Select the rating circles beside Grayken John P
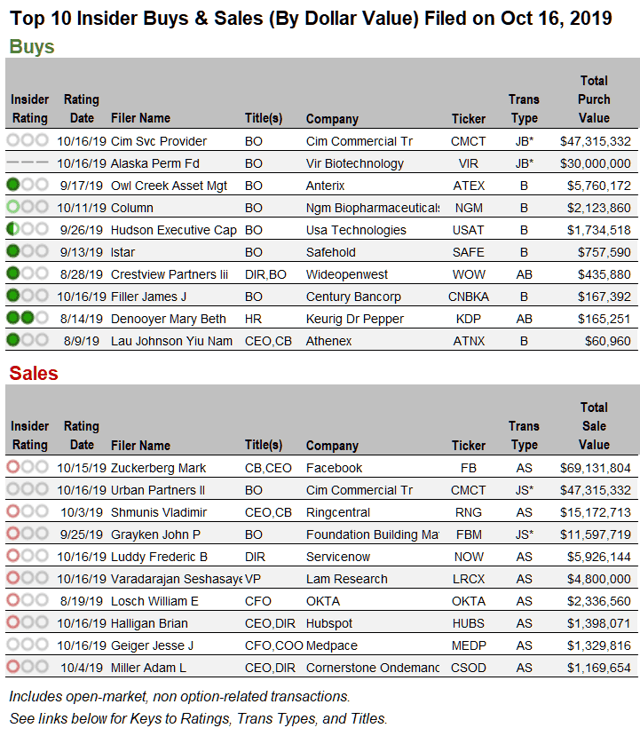Viewport: 640px width, 736px height. (27, 534)
